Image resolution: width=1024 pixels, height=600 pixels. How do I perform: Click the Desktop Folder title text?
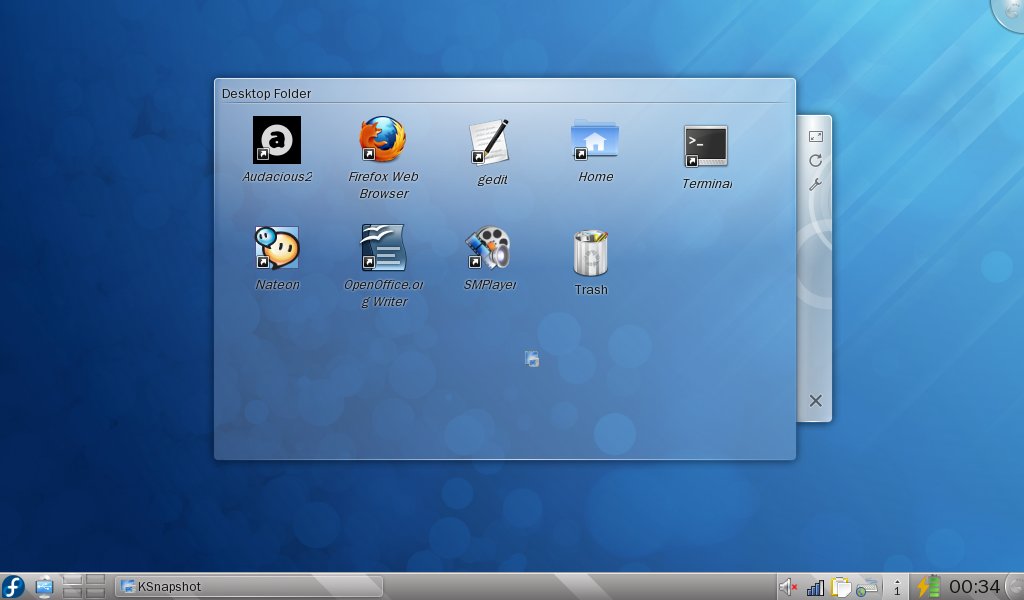[x=266, y=93]
